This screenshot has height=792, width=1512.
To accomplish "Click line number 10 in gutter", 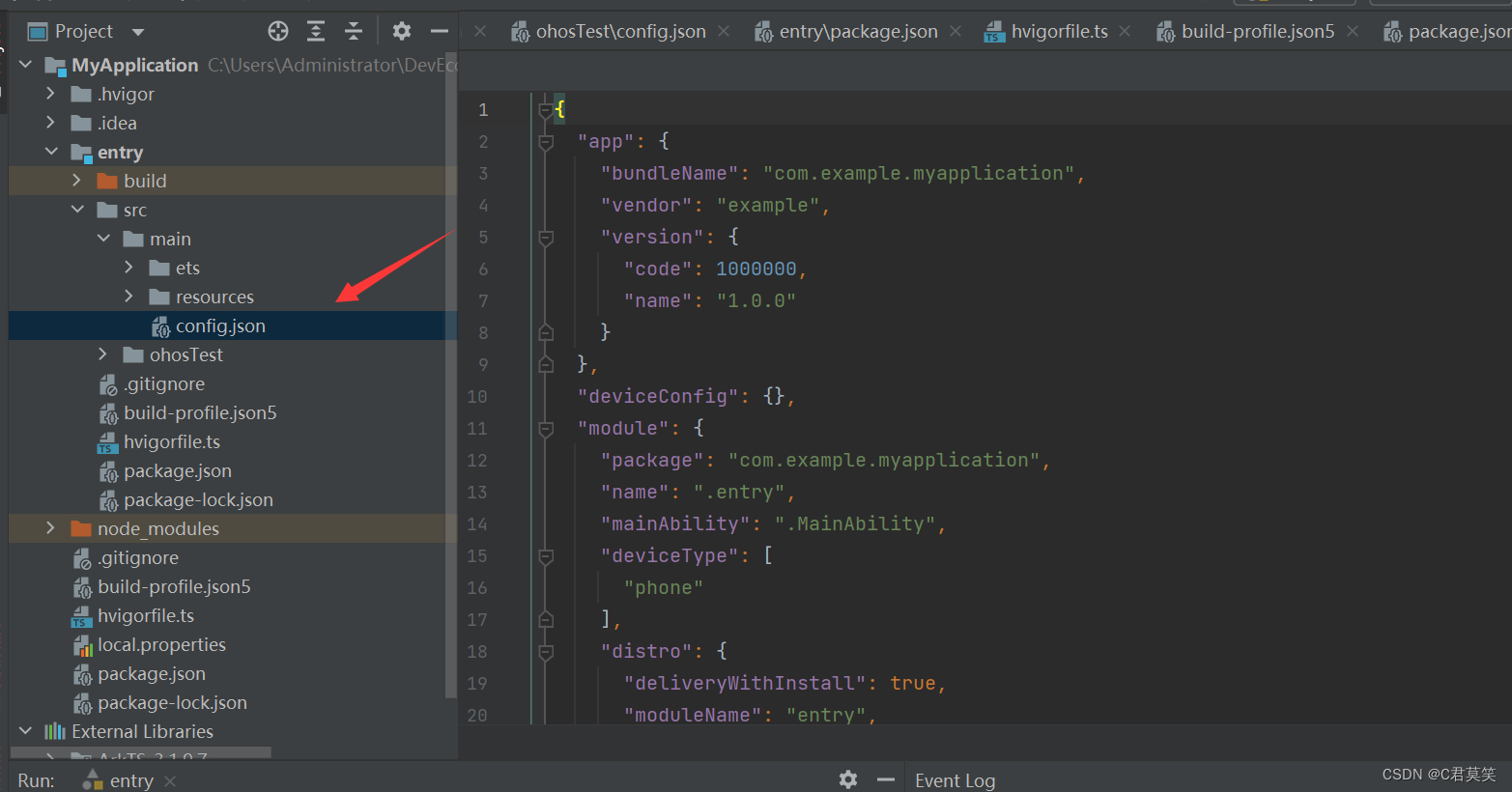I will pos(477,397).
